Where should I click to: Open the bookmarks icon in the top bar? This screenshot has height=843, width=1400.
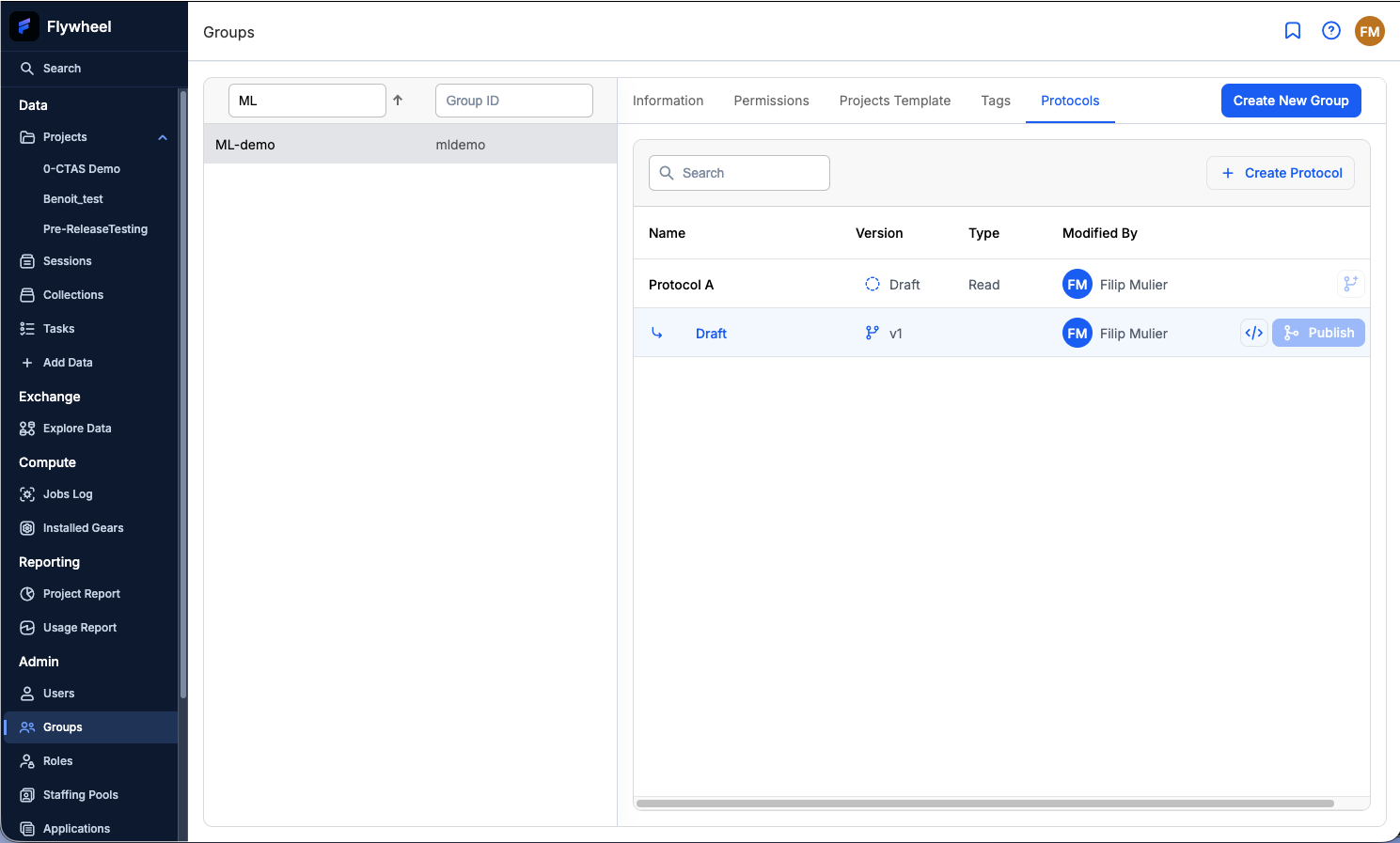(1292, 30)
